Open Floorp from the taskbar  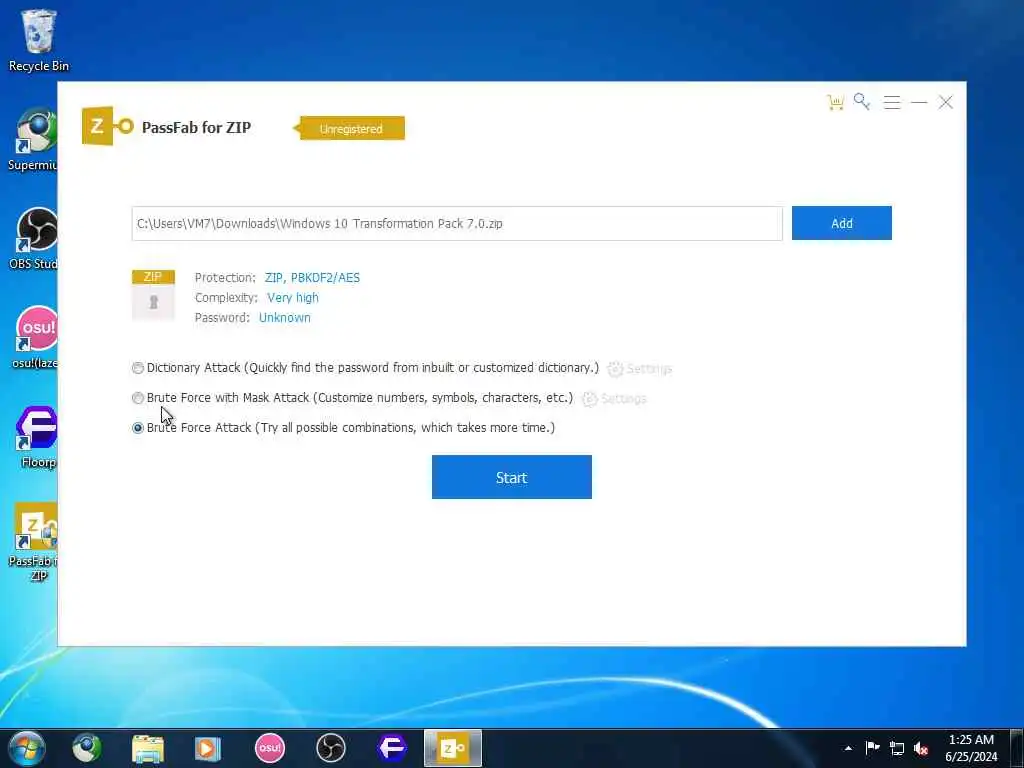pos(392,748)
